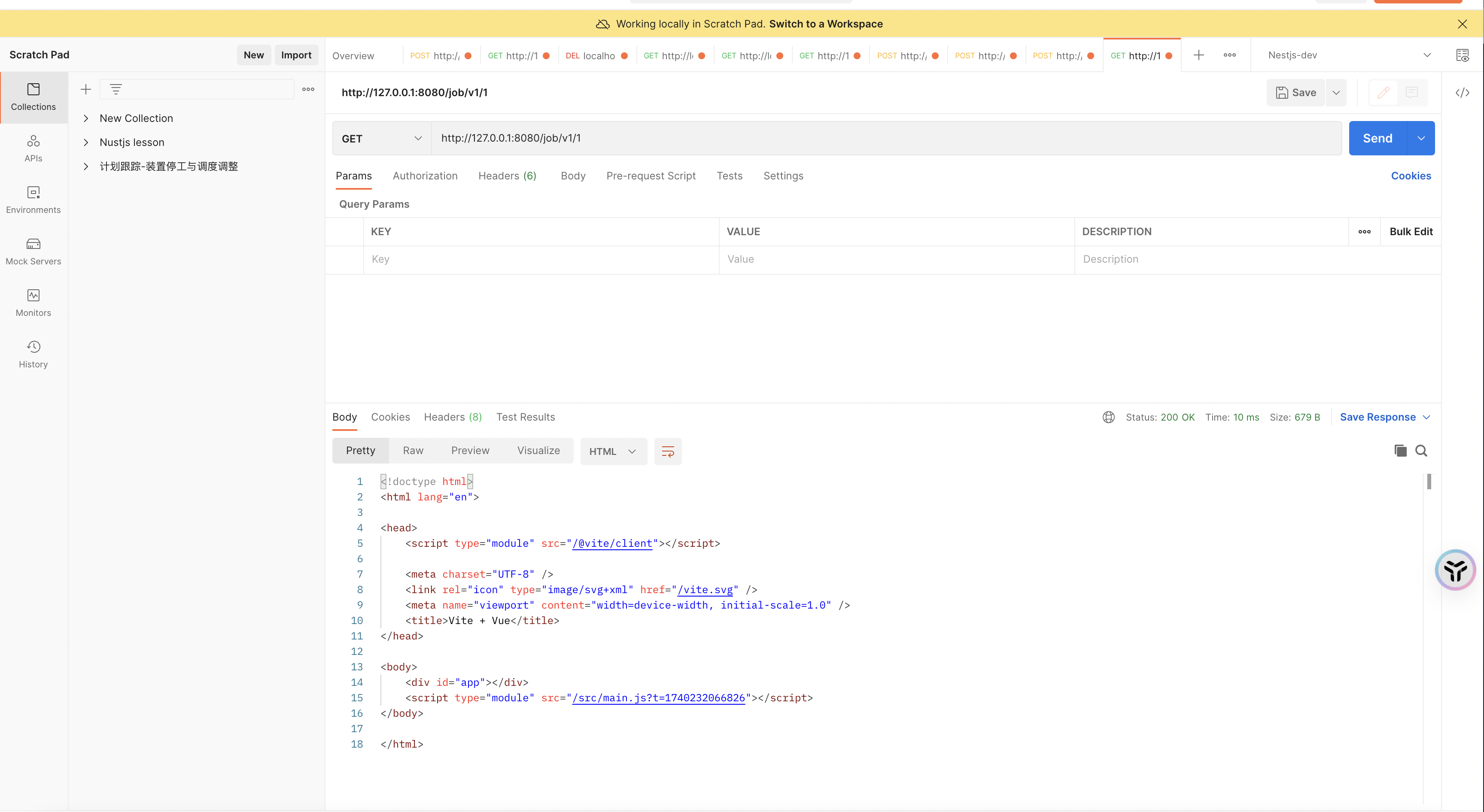Image resolution: width=1484 pixels, height=812 pixels.
Task: Expand the New Collection tree item
Action: [86, 118]
